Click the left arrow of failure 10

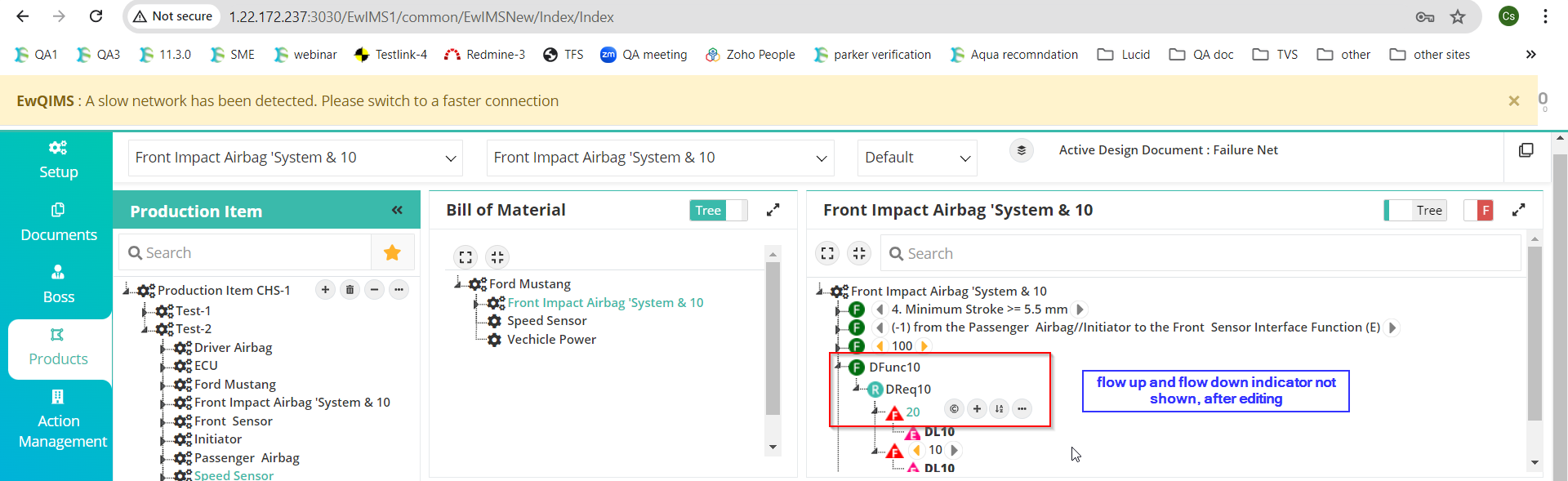916,450
